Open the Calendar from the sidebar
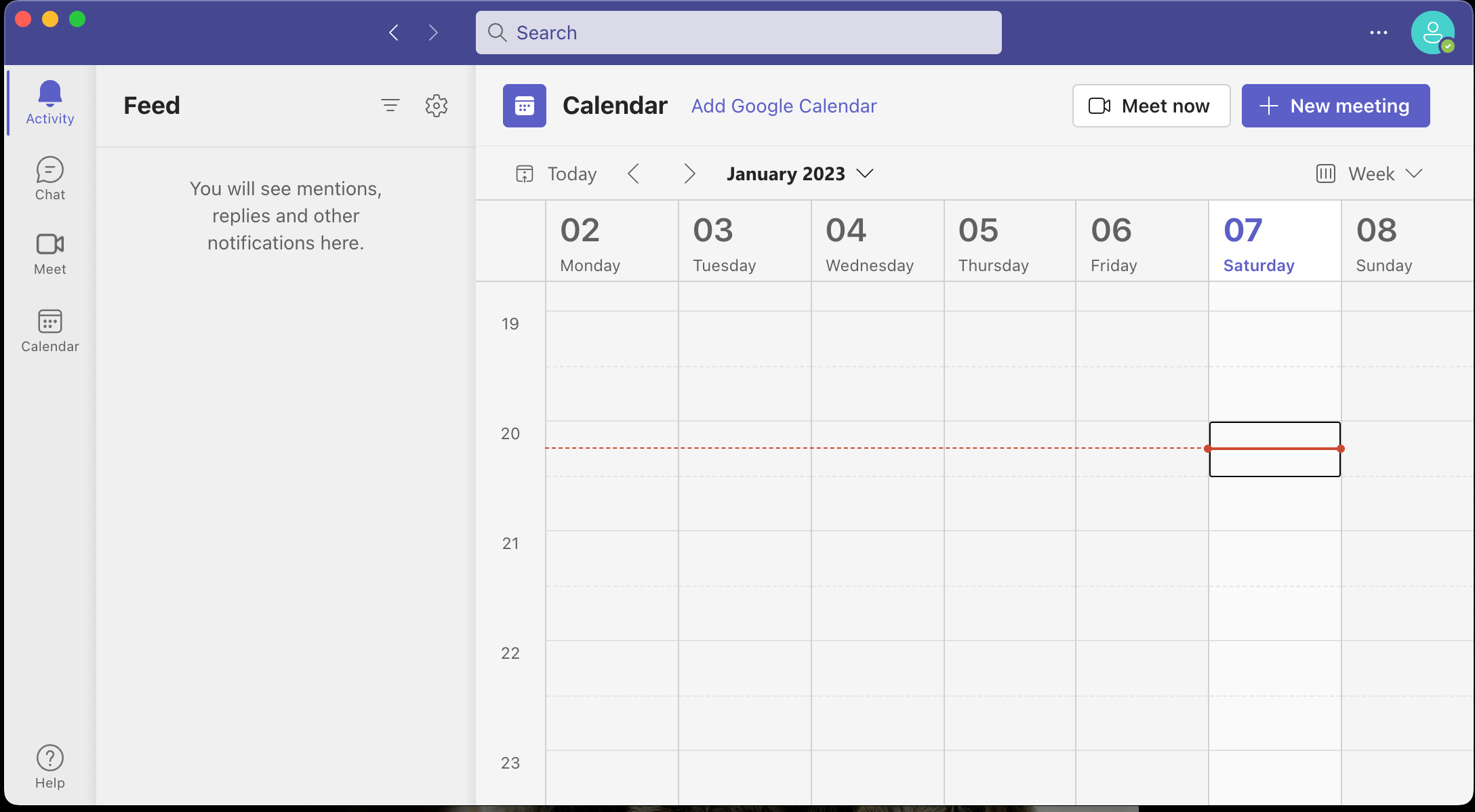1475x812 pixels. (x=49, y=330)
